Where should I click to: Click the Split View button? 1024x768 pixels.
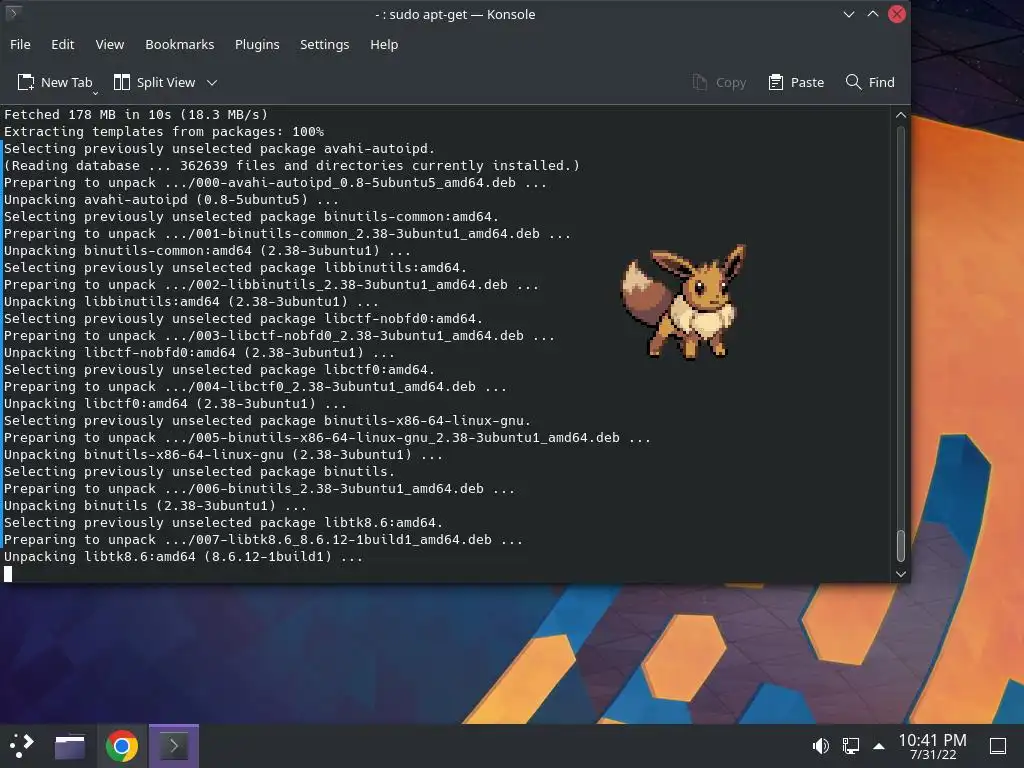[x=155, y=82]
